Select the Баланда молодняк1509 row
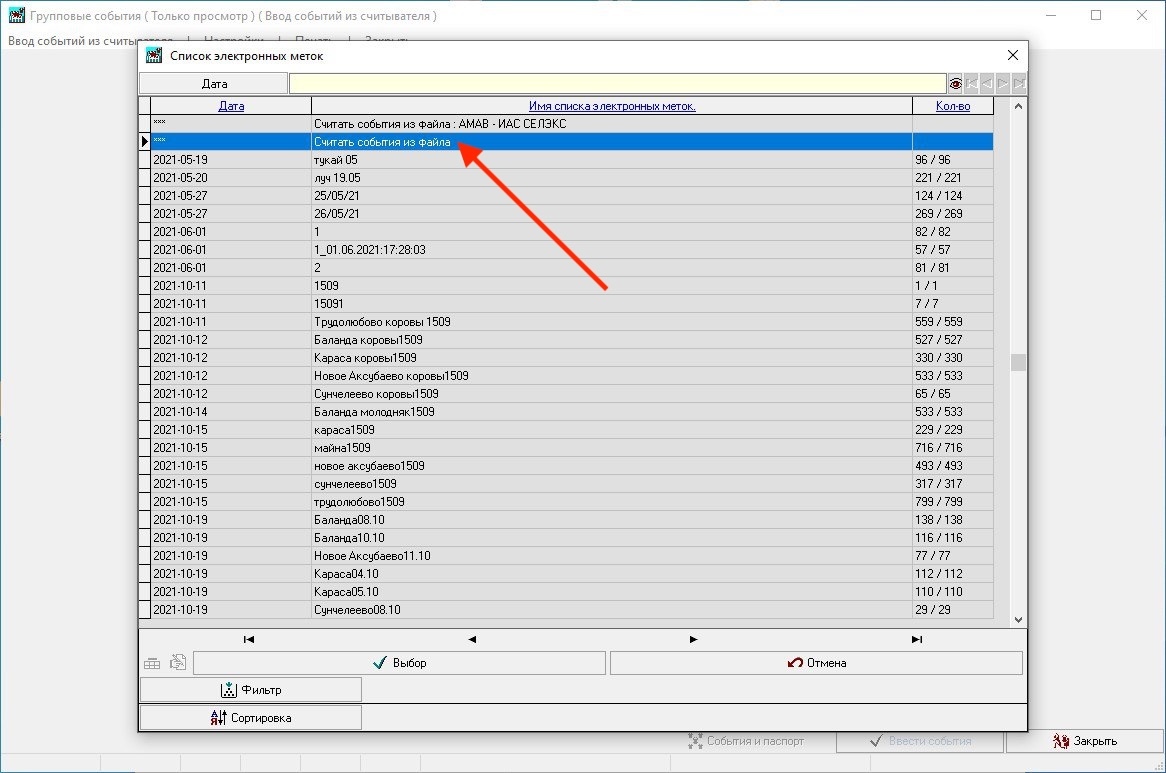Screen dimensions: 1166x773 (x=572, y=412)
